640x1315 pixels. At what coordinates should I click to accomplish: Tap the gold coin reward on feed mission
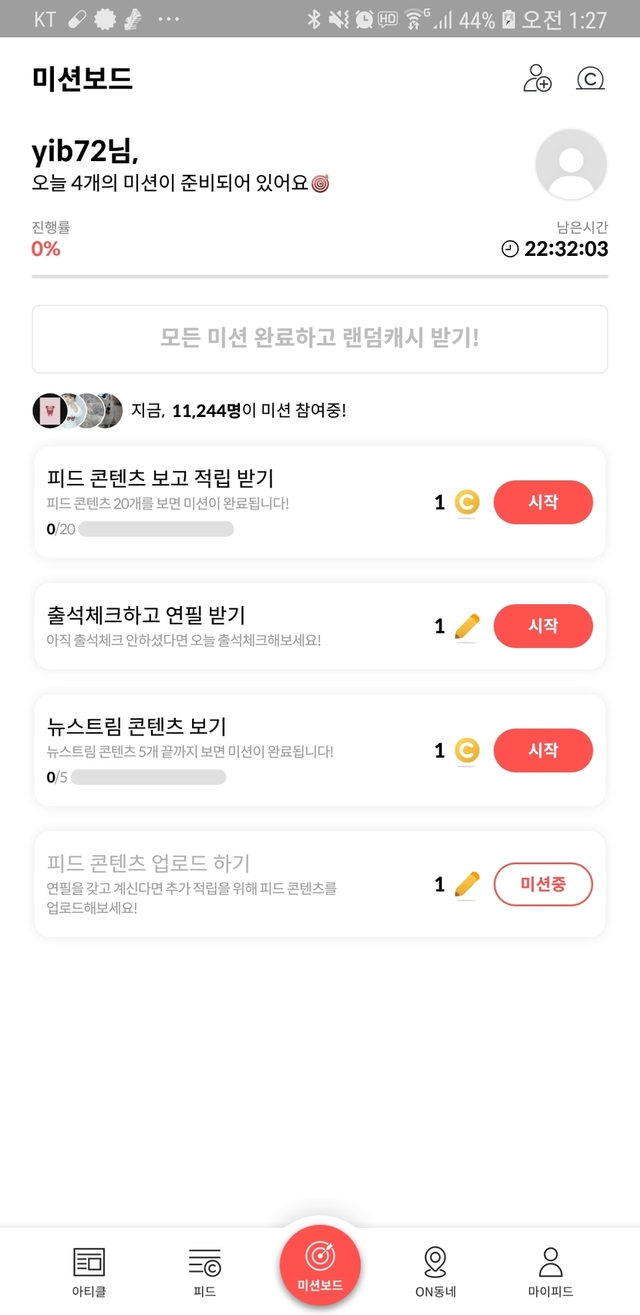[467, 502]
